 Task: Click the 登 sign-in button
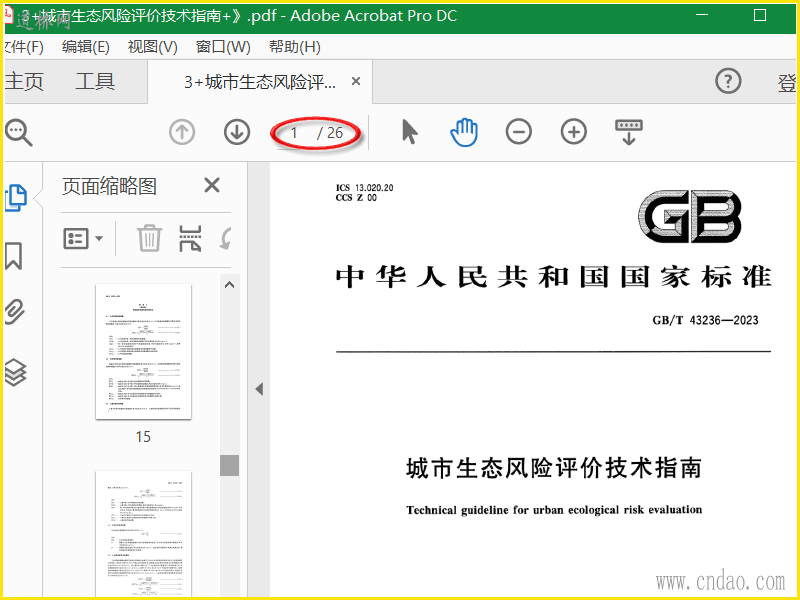pyautogui.click(x=787, y=83)
